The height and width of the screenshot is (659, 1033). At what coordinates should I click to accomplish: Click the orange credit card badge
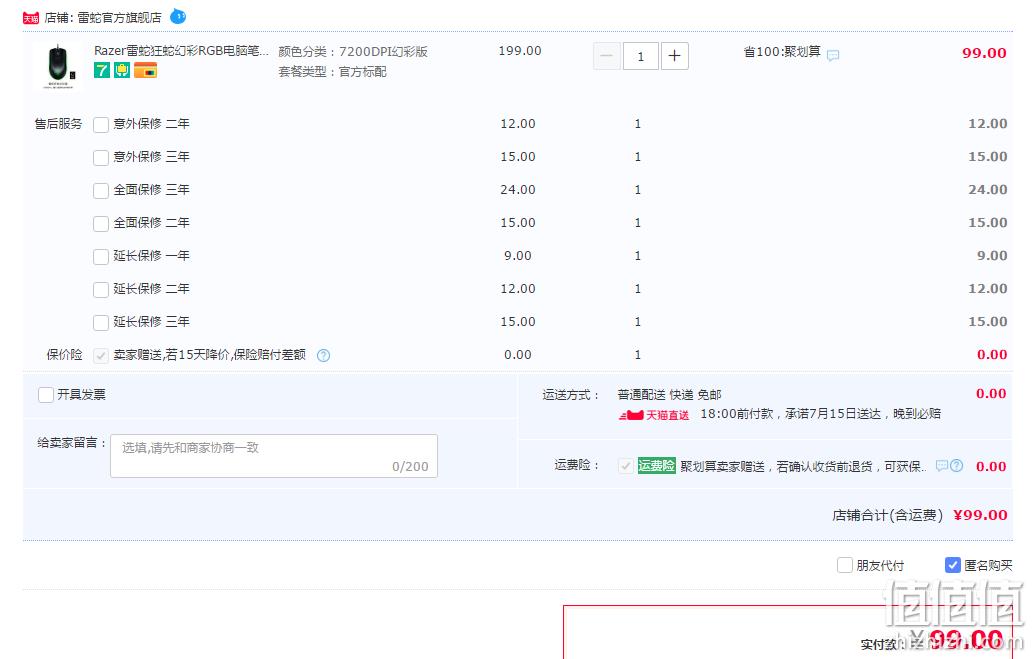click(146, 70)
